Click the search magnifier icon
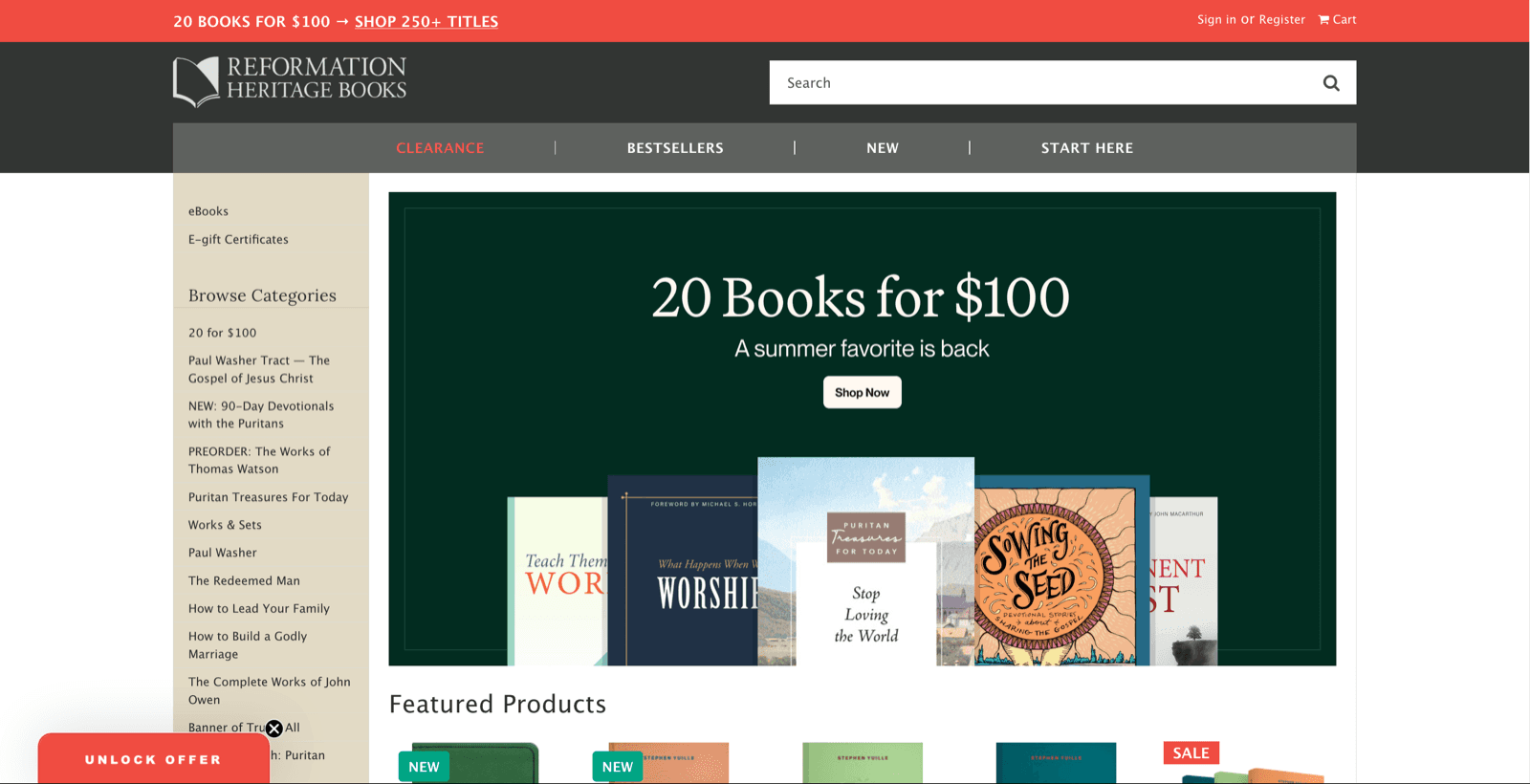The width and height of the screenshot is (1530, 784). (1331, 83)
